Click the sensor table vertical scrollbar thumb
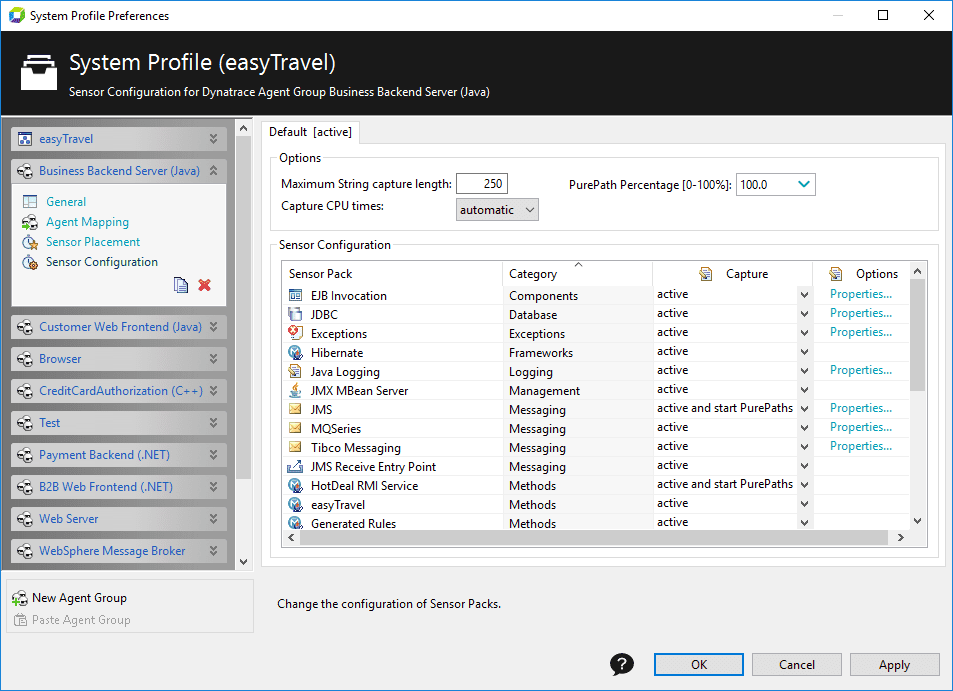This screenshot has width=953, height=691. pos(917,335)
